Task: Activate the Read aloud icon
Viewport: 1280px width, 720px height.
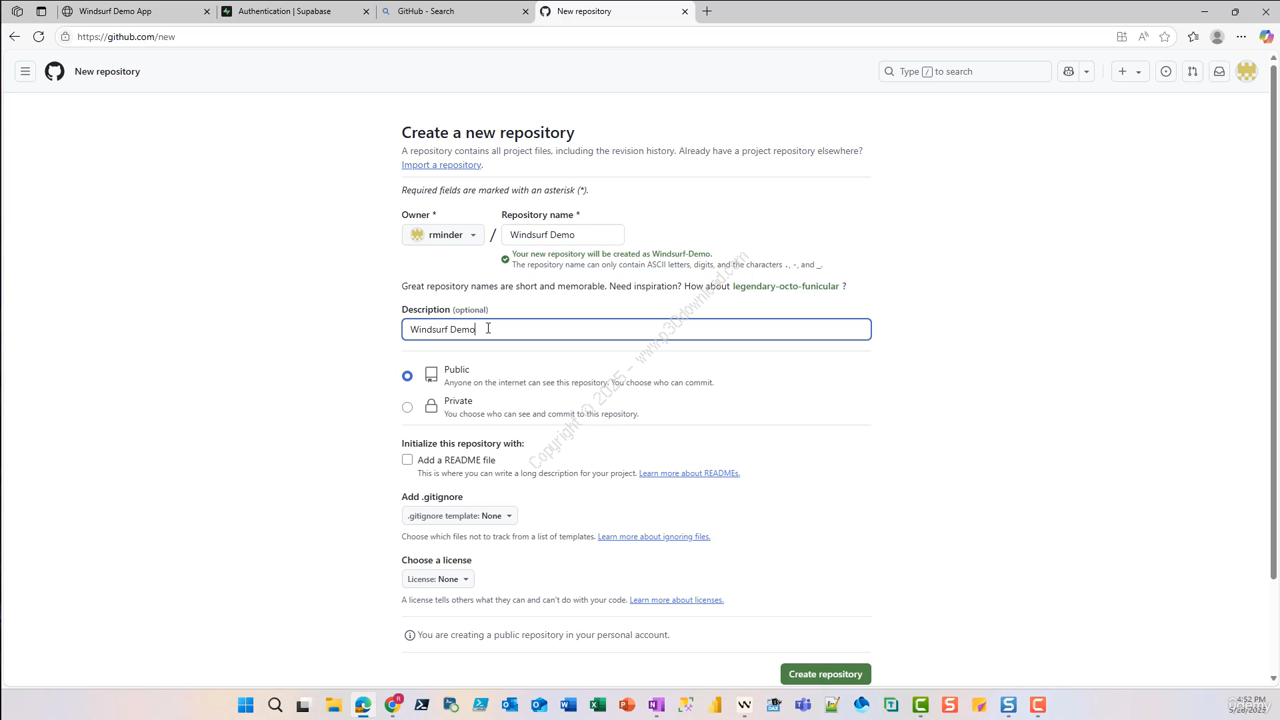Action: (x=1143, y=36)
